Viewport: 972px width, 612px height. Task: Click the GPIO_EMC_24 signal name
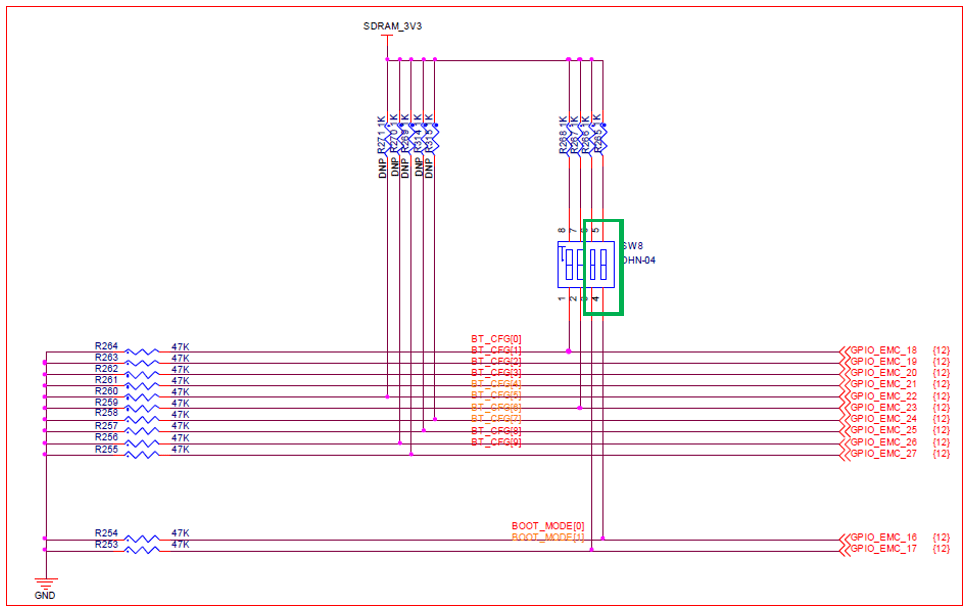pyautogui.click(x=883, y=419)
